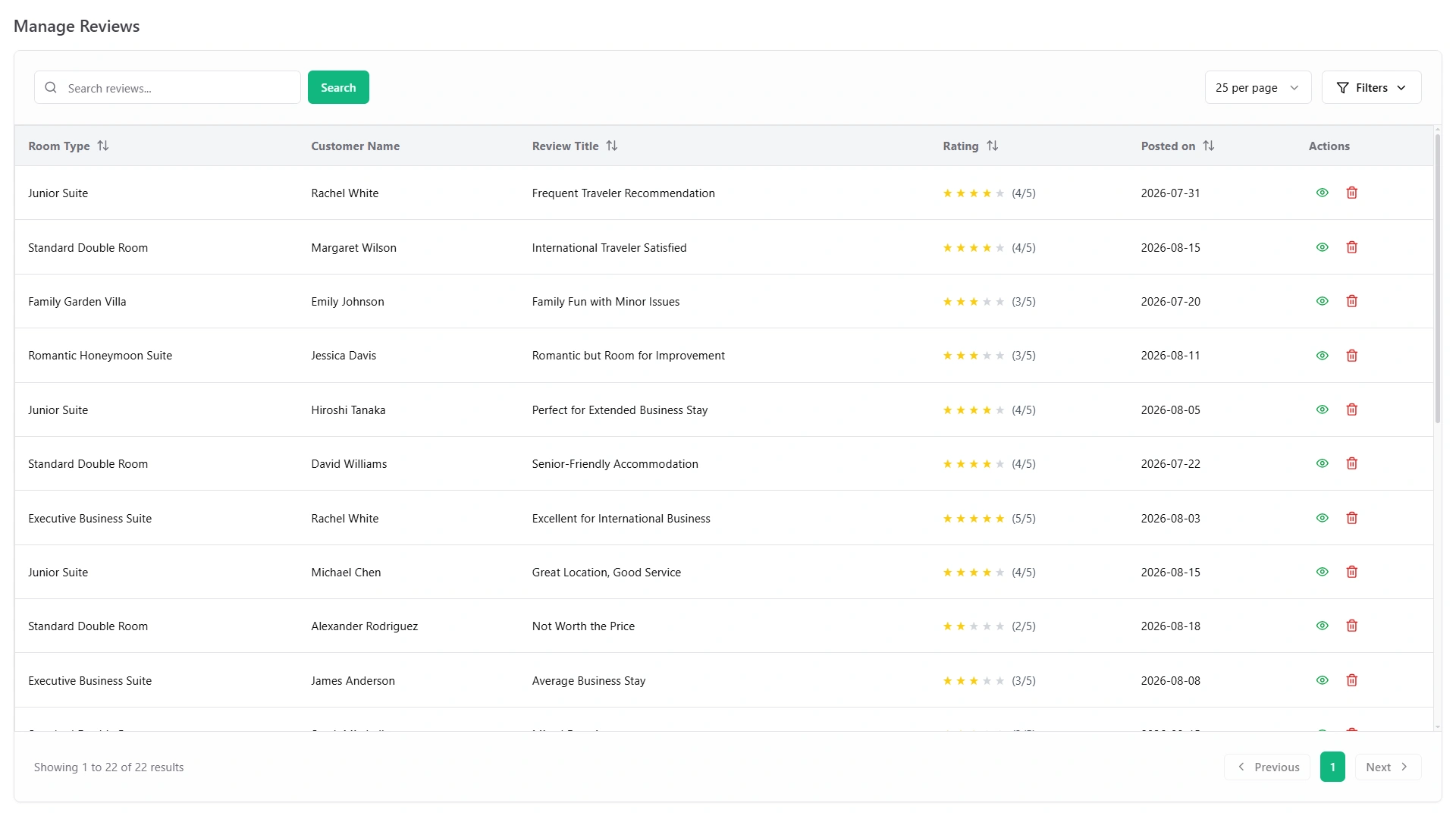Click the 2/5 star rating cell
Viewport: 1456px width, 819px height.
click(x=989, y=626)
